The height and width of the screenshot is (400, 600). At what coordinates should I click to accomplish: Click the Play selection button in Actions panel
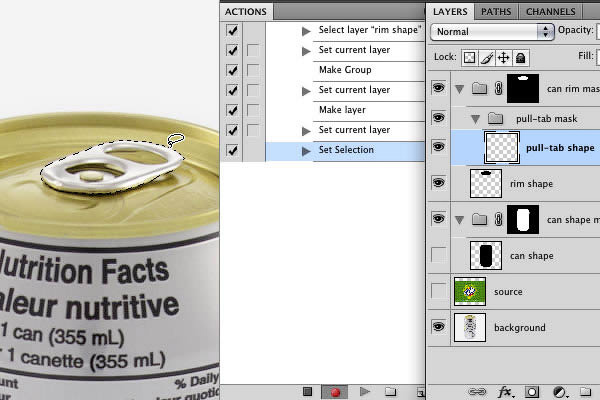click(365, 391)
